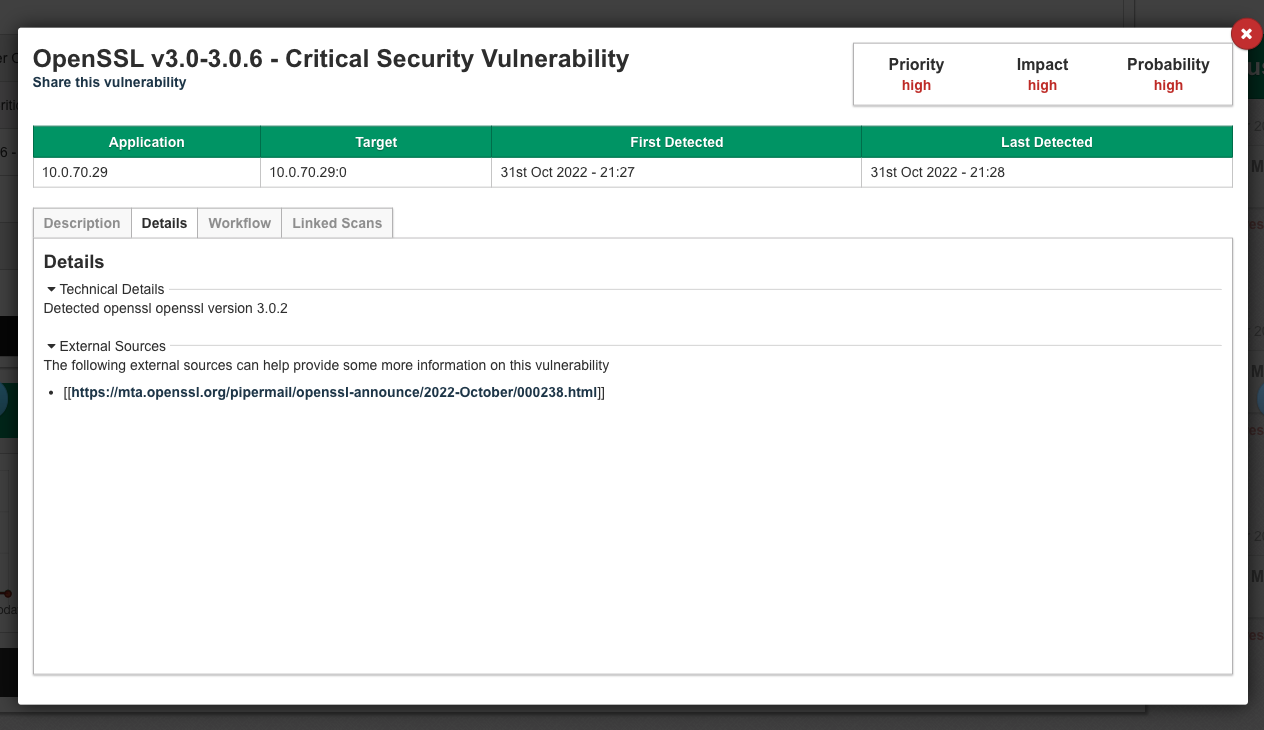Open the Workflow tab
The image size is (1264, 730).
pos(239,223)
